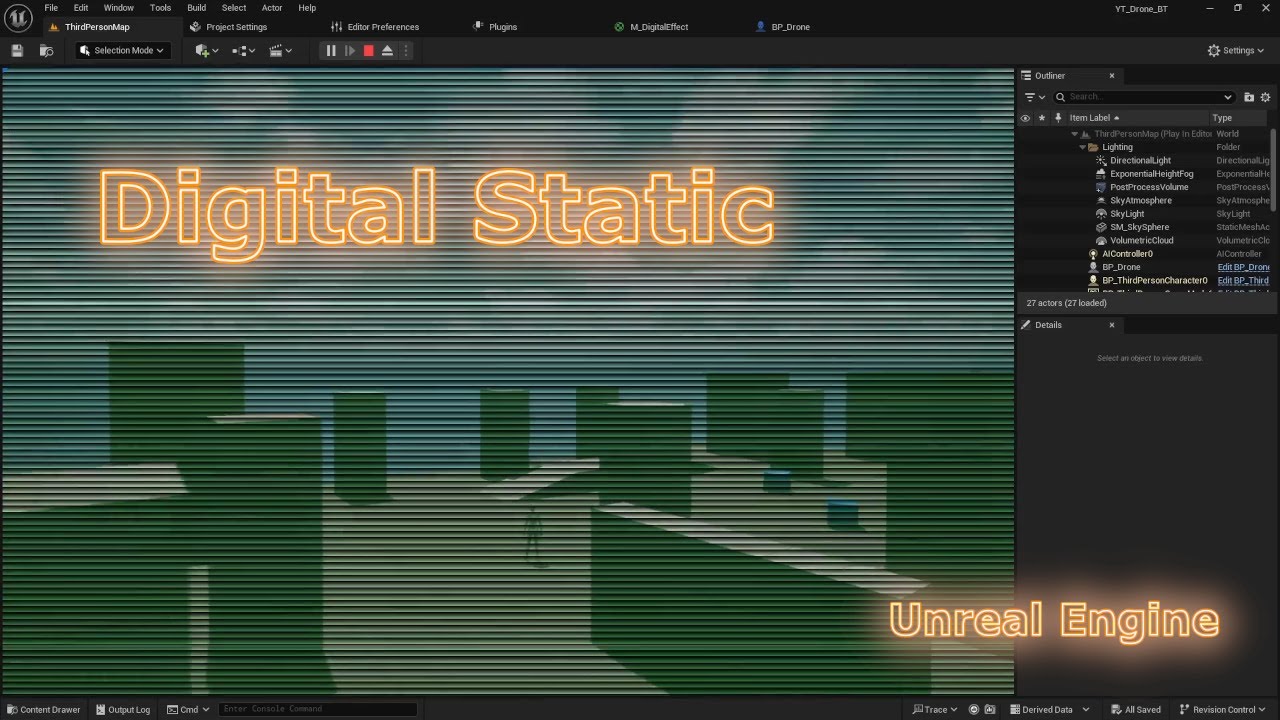This screenshot has height=720, width=1280.
Task: Pause the Play In Editor session
Action: 331,50
